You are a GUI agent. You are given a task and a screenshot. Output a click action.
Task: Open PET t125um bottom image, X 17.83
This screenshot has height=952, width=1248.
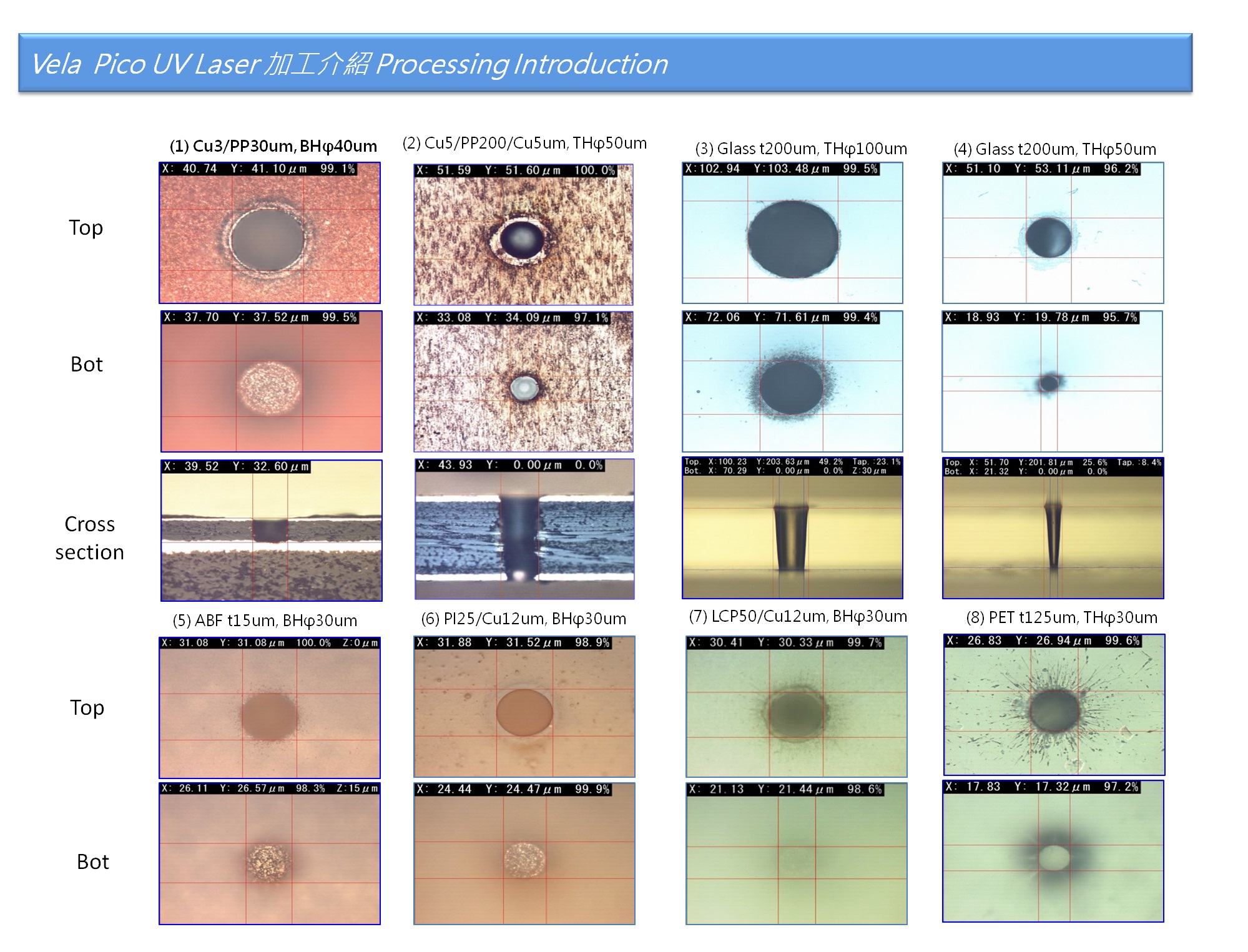1053,851
